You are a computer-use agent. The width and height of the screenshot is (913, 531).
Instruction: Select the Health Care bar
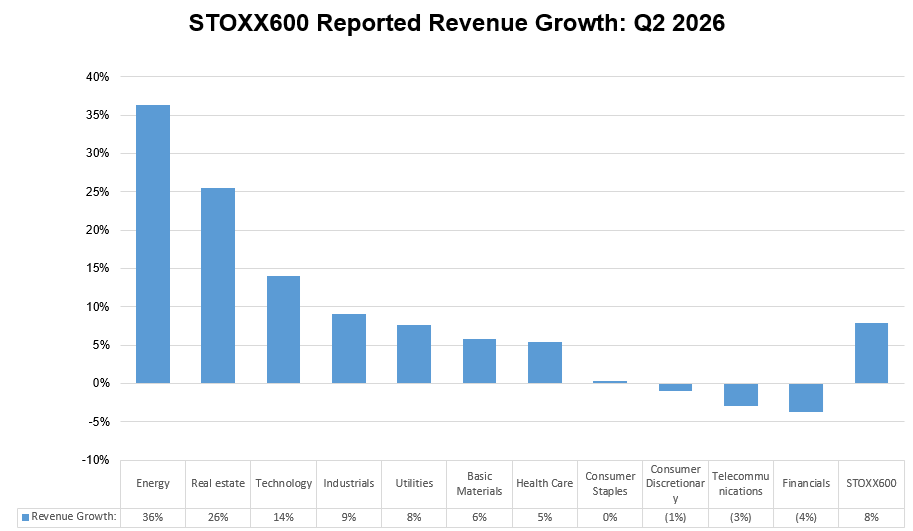click(x=545, y=363)
